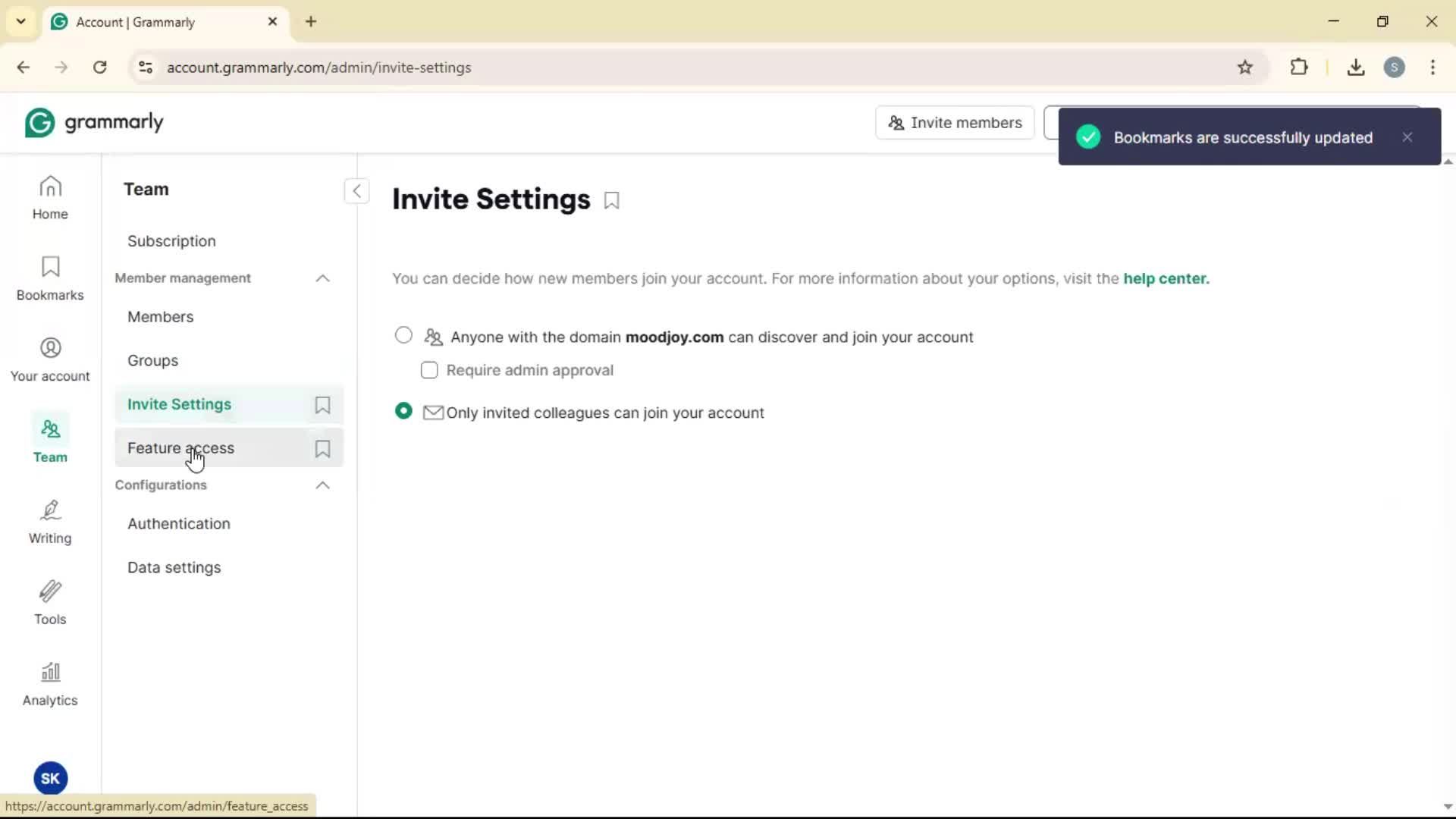The height and width of the screenshot is (819, 1456).
Task: Click bookmark icon beside Invite Settings heading
Action: pyautogui.click(x=612, y=201)
